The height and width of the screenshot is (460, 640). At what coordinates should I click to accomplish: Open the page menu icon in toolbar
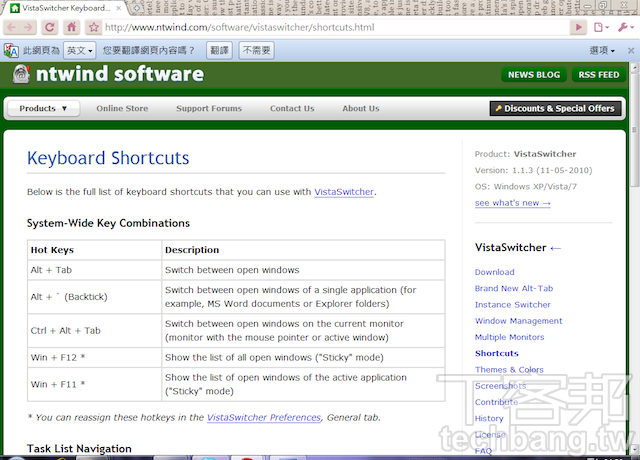tap(602, 27)
